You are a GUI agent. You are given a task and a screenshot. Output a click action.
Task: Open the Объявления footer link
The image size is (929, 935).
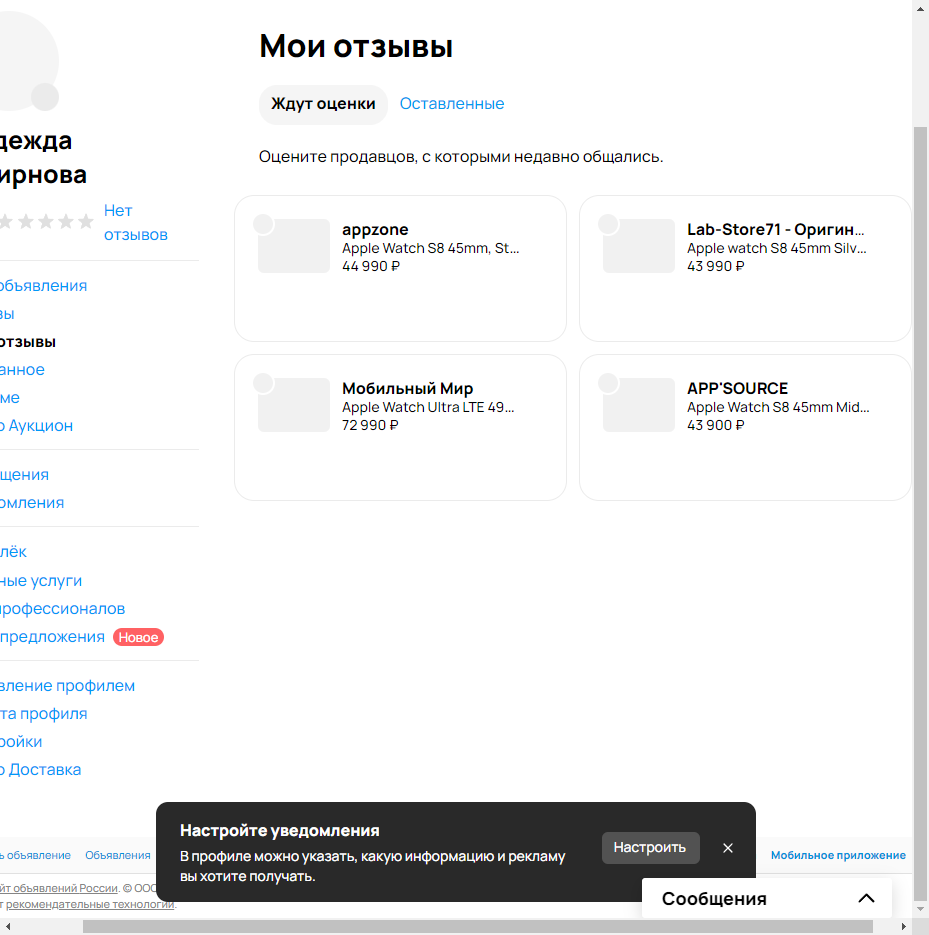[117, 855]
